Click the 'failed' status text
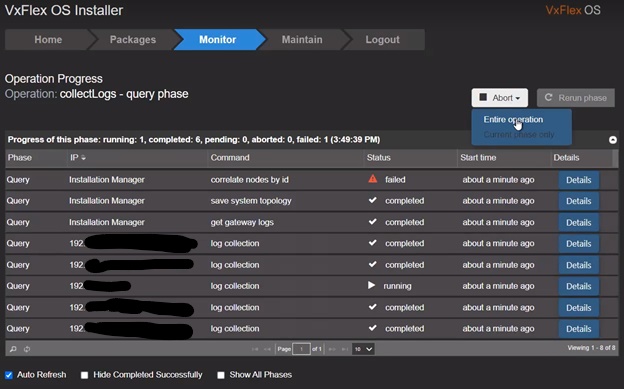 [x=395, y=180]
